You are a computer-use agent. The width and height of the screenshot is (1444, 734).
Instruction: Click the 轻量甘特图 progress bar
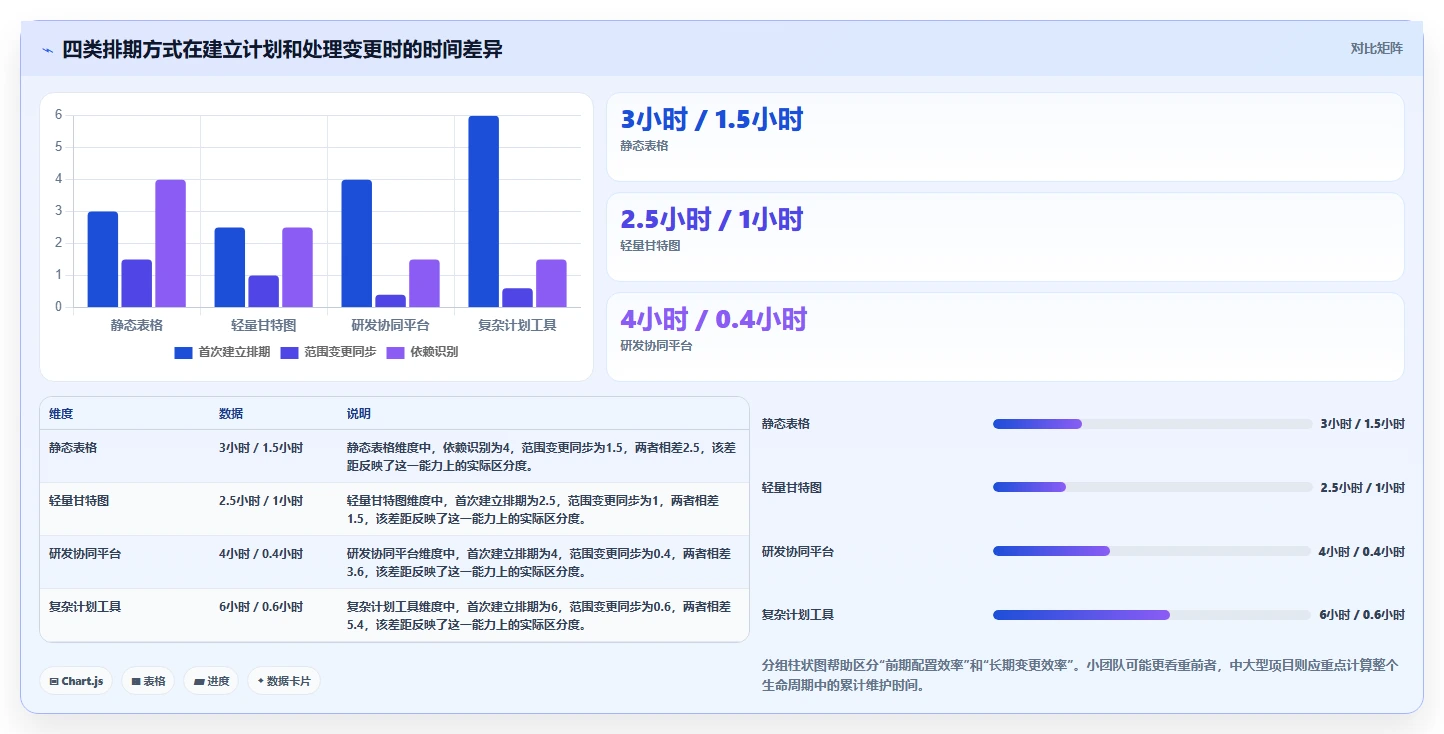tap(1152, 487)
